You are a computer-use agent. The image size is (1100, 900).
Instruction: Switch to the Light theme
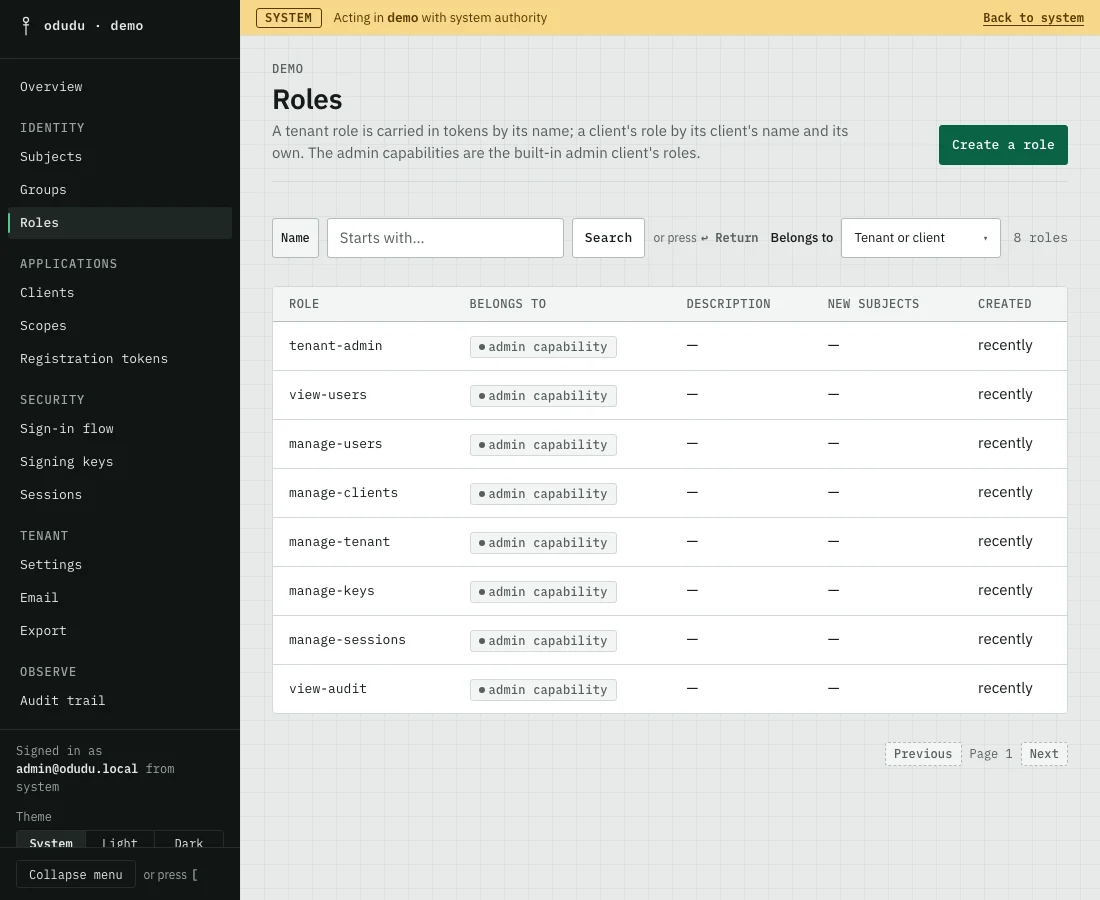point(119,839)
